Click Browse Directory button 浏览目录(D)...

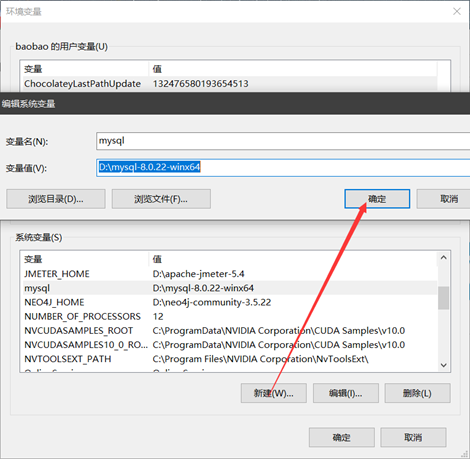pyautogui.click(x=56, y=199)
